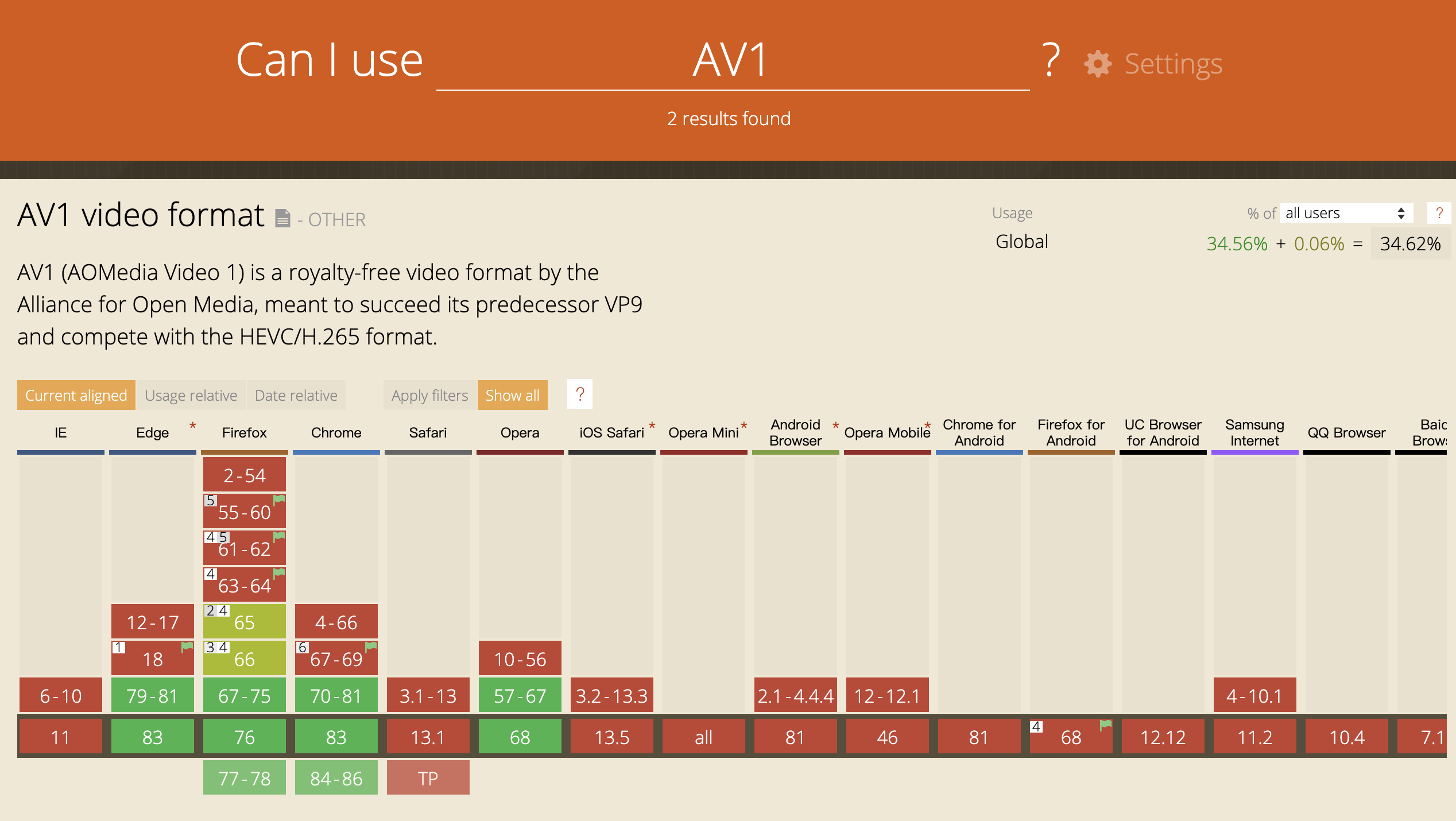Screen dimensions: 1456x821
Task: Click the Safari TP version cell
Action: point(428,778)
